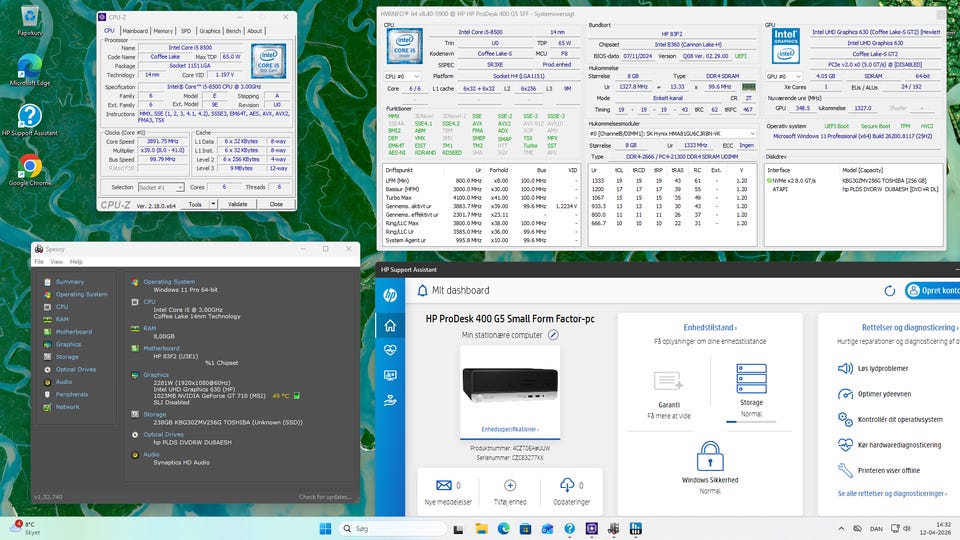This screenshot has height=540, width=960.
Task: Click the Opdateringer cloud download icon
Action: 567,485
